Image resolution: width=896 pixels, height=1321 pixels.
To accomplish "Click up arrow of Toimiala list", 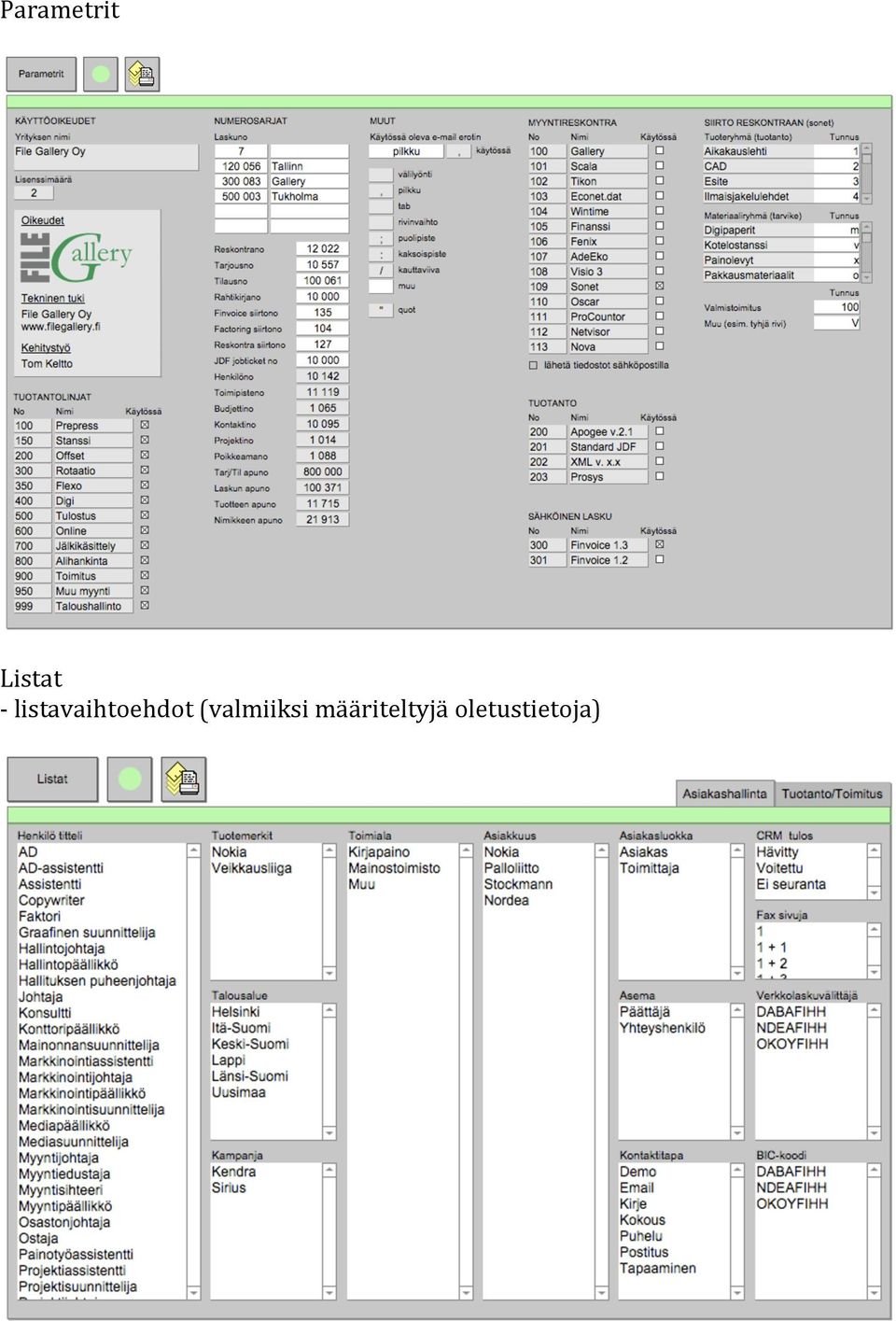I will click(466, 850).
